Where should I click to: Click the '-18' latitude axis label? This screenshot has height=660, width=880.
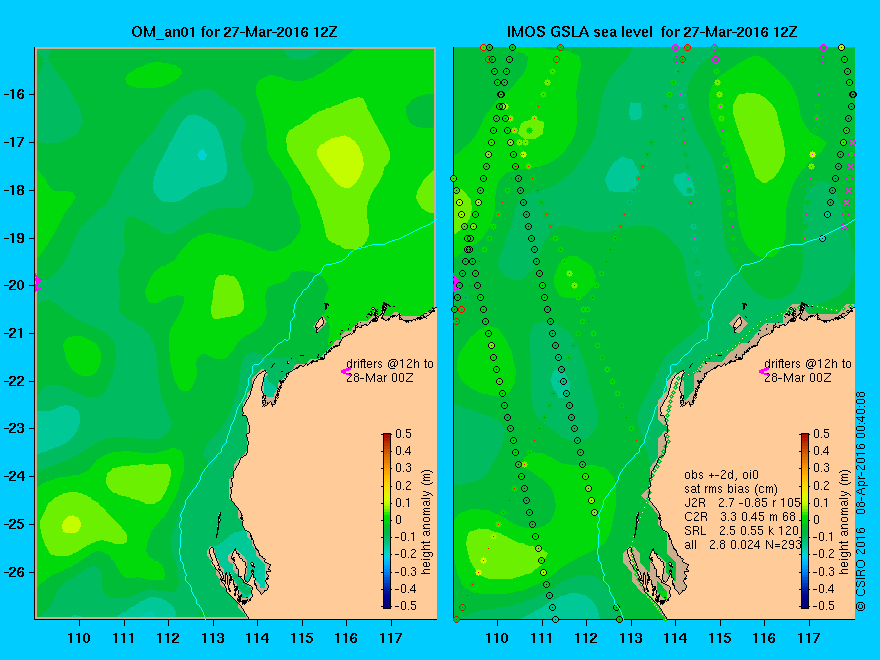point(14,190)
